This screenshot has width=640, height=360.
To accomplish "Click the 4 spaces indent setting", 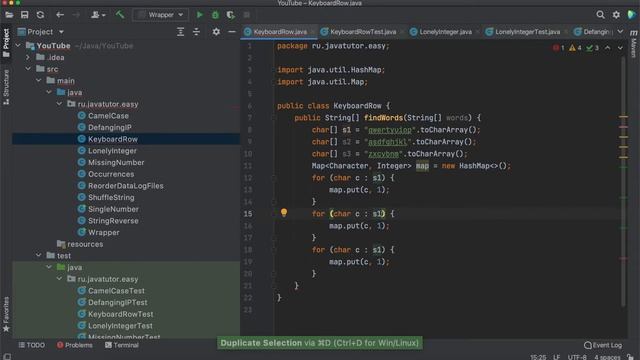I will pyautogui.click(x=607, y=357).
